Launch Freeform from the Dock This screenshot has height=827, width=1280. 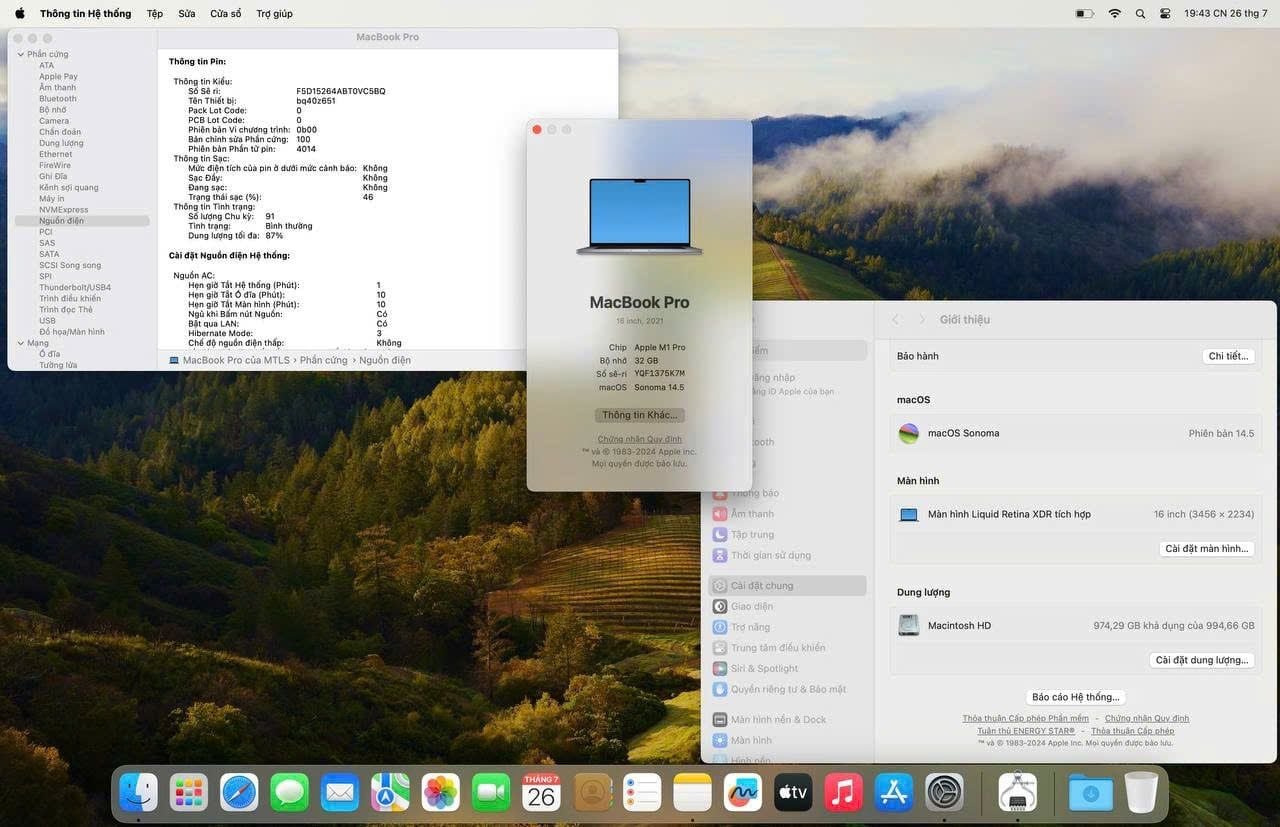[743, 793]
